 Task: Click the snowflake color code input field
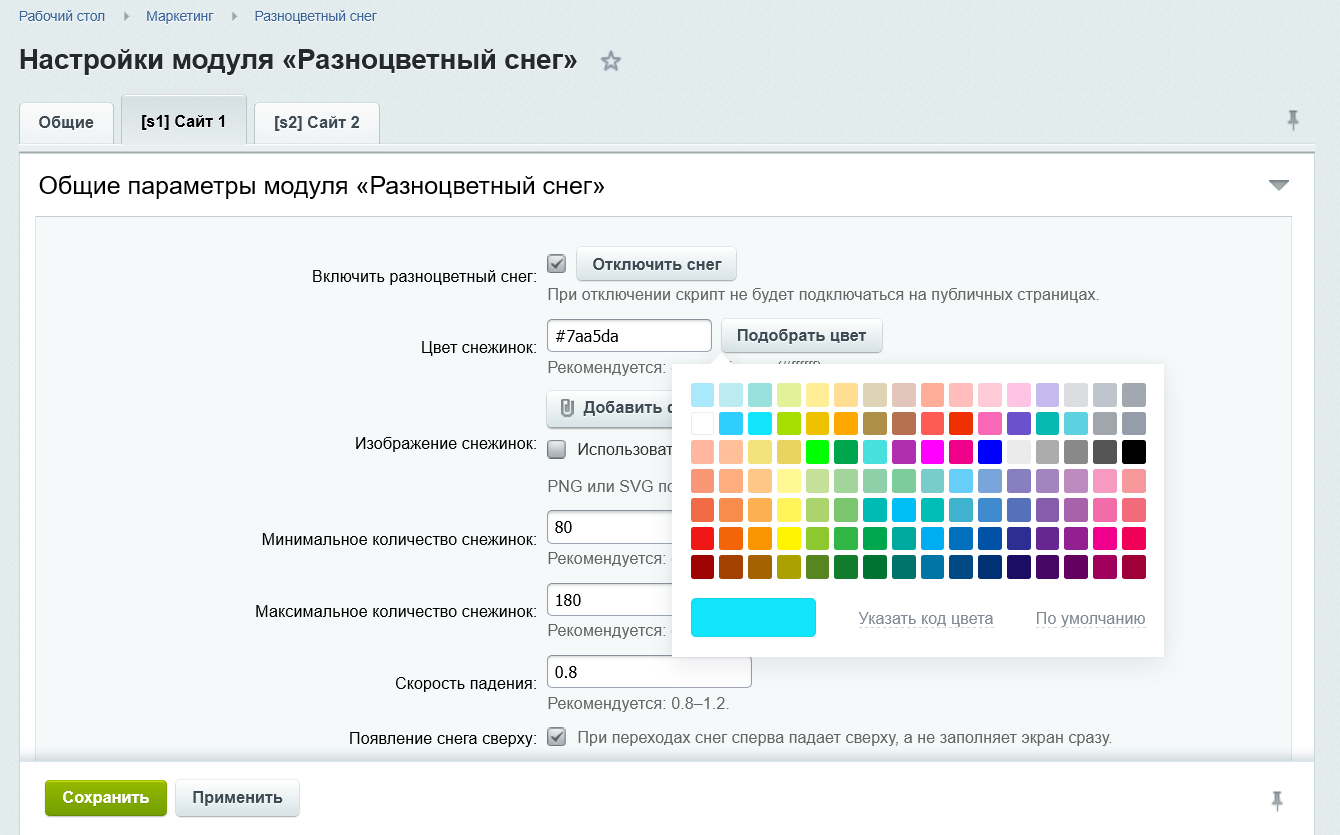tap(628, 335)
